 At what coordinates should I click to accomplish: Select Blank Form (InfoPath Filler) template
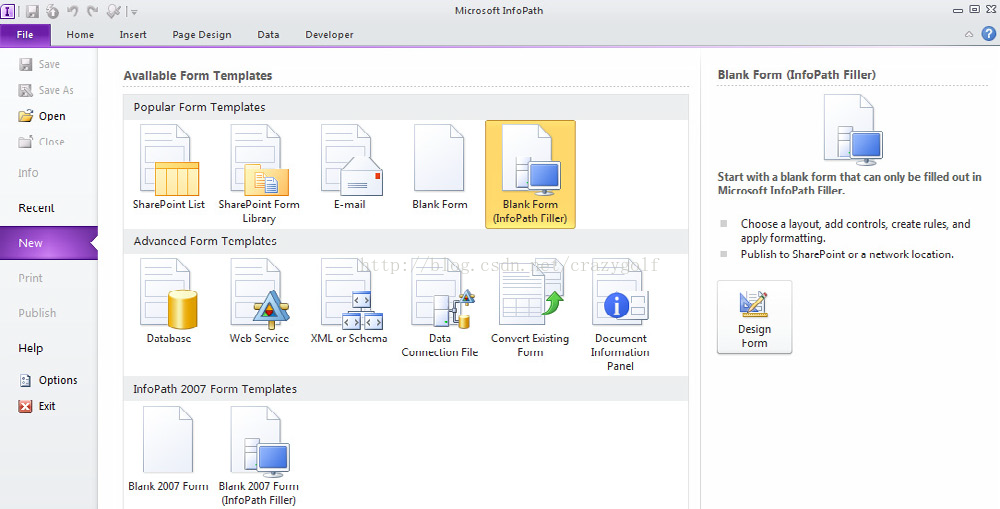(x=530, y=174)
